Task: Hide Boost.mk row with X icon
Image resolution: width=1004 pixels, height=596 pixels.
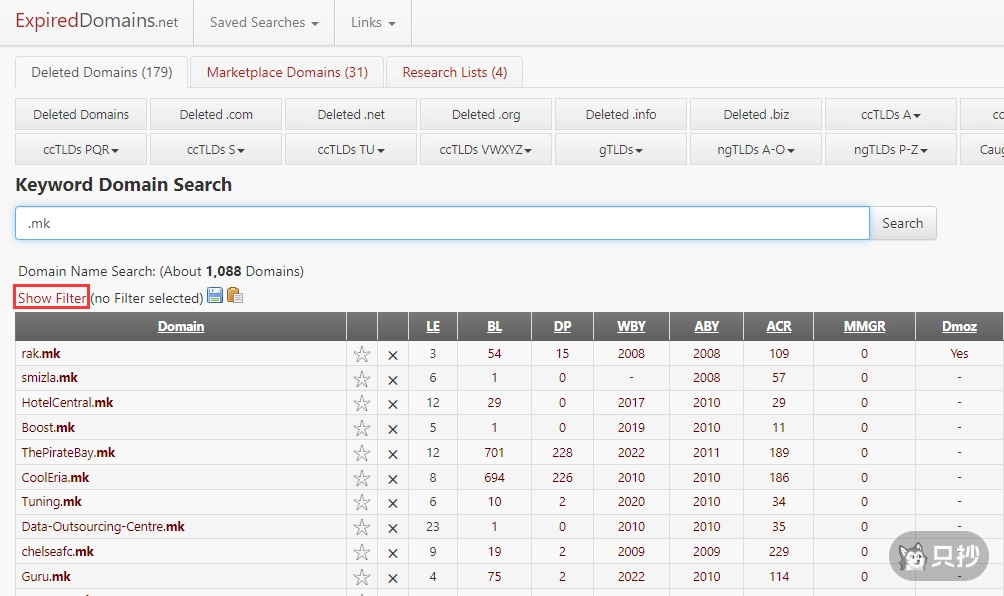Action: pyautogui.click(x=393, y=429)
